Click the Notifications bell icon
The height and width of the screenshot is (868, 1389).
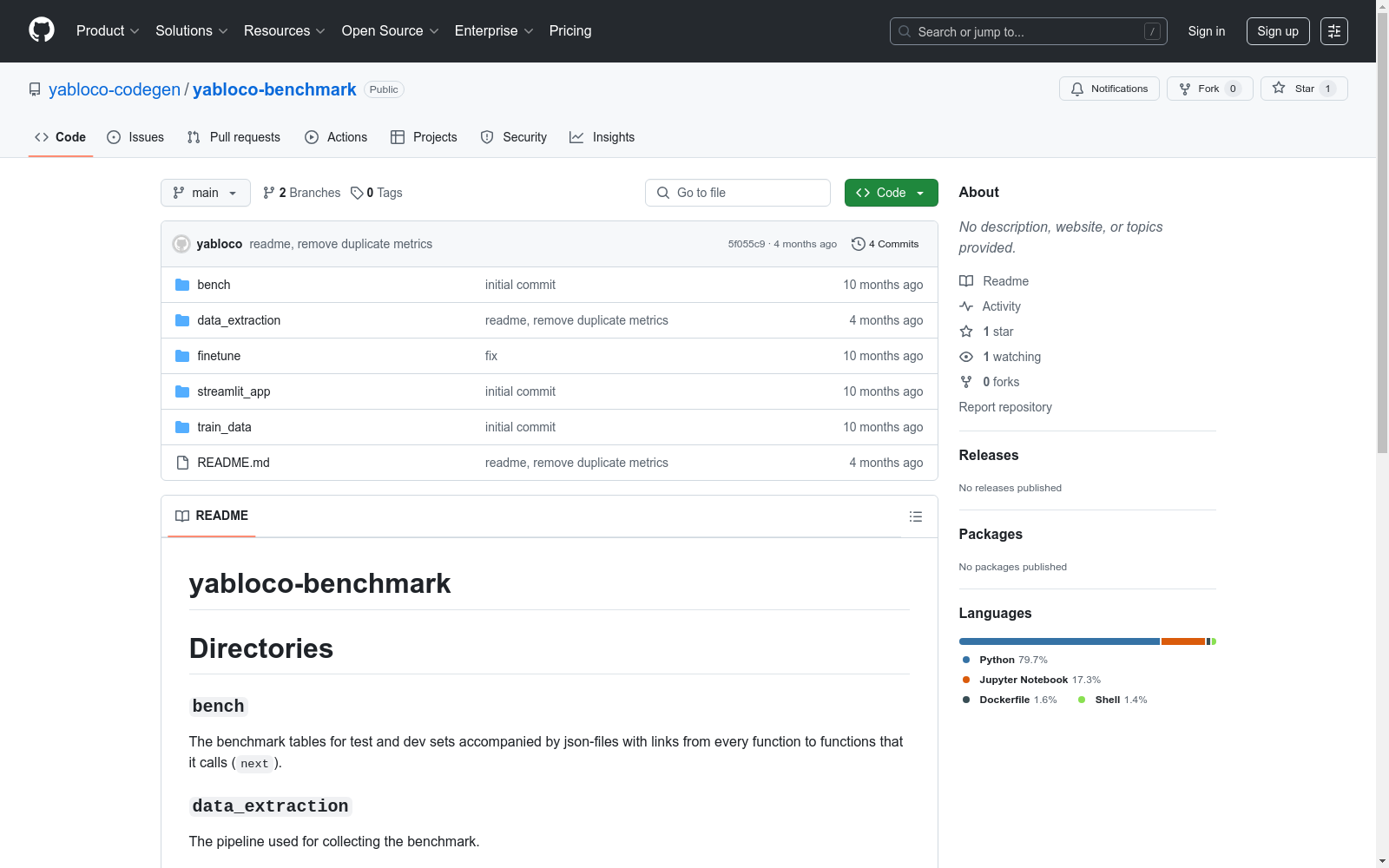1077,89
